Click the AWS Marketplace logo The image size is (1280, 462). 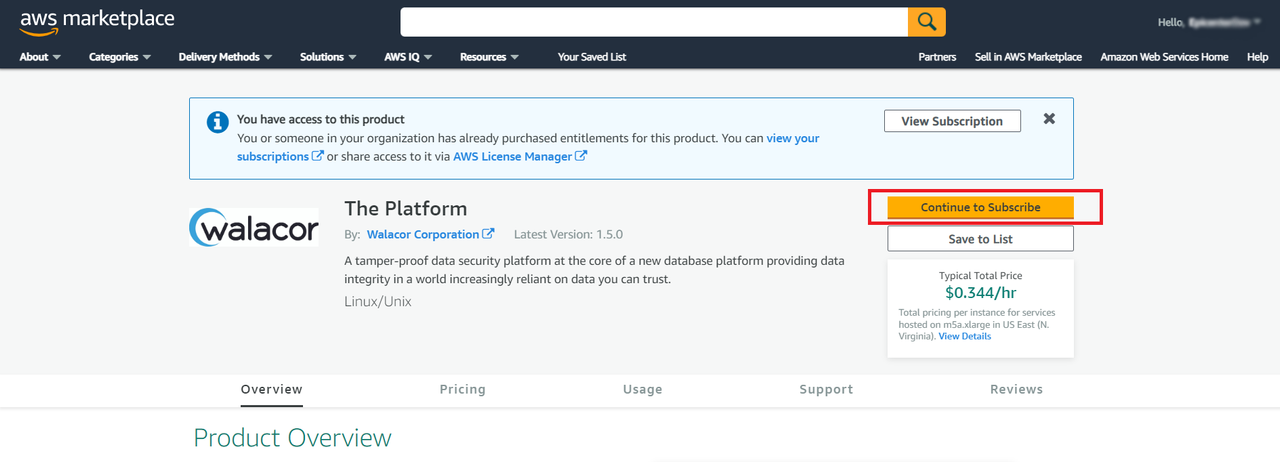[x=97, y=21]
